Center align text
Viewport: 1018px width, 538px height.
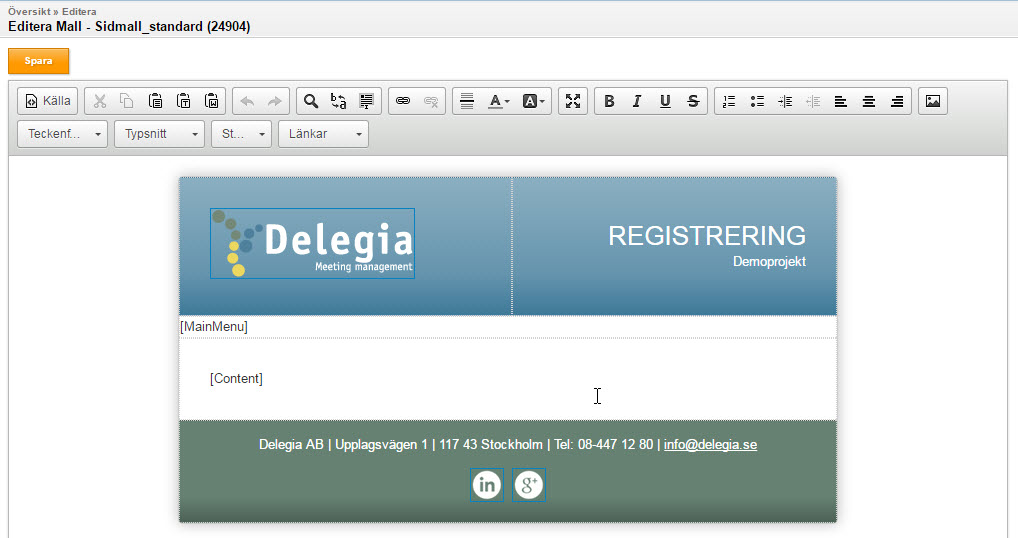(869, 101)
